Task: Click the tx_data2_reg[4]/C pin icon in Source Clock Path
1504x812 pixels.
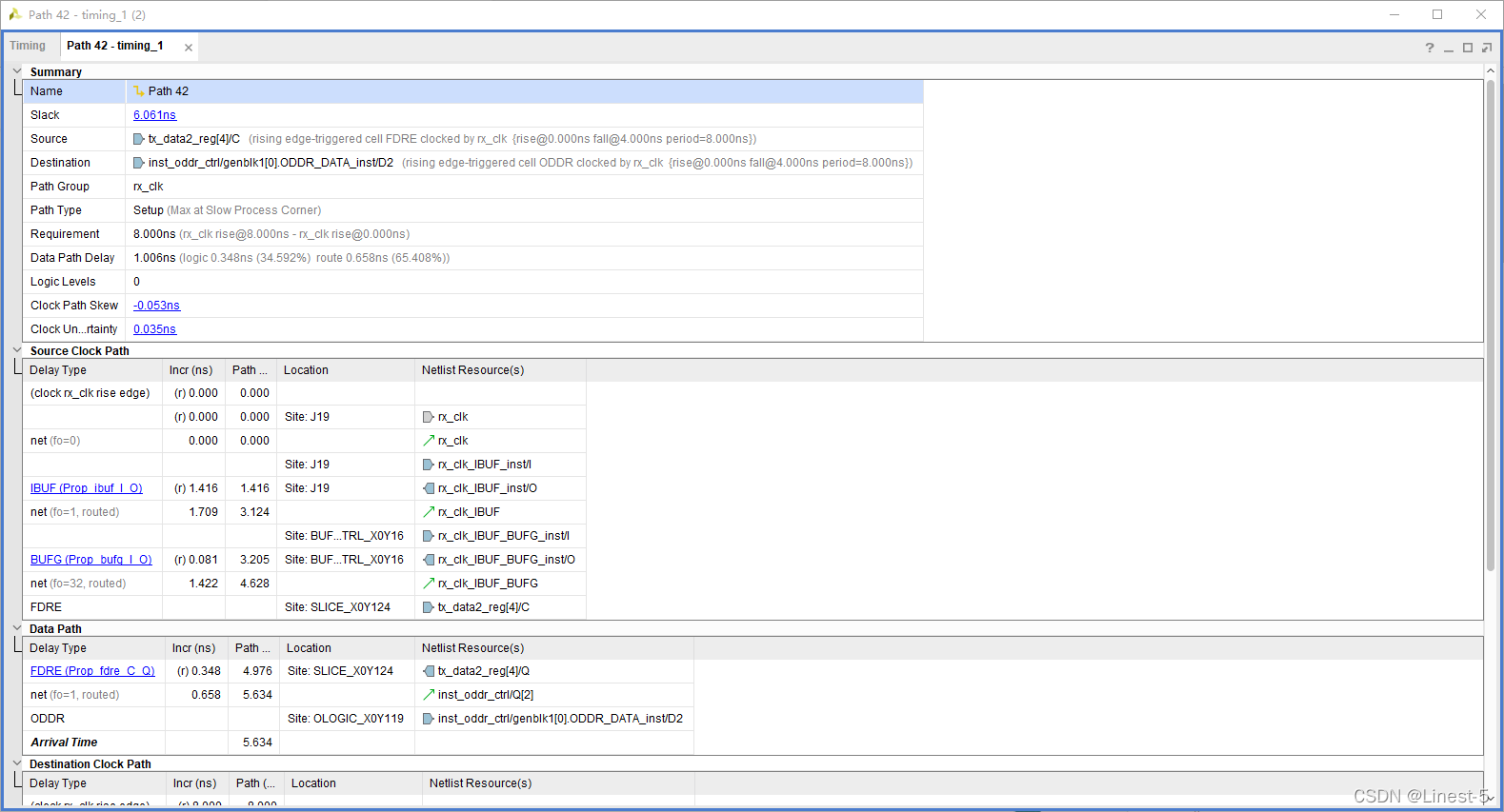Action: 429,607
